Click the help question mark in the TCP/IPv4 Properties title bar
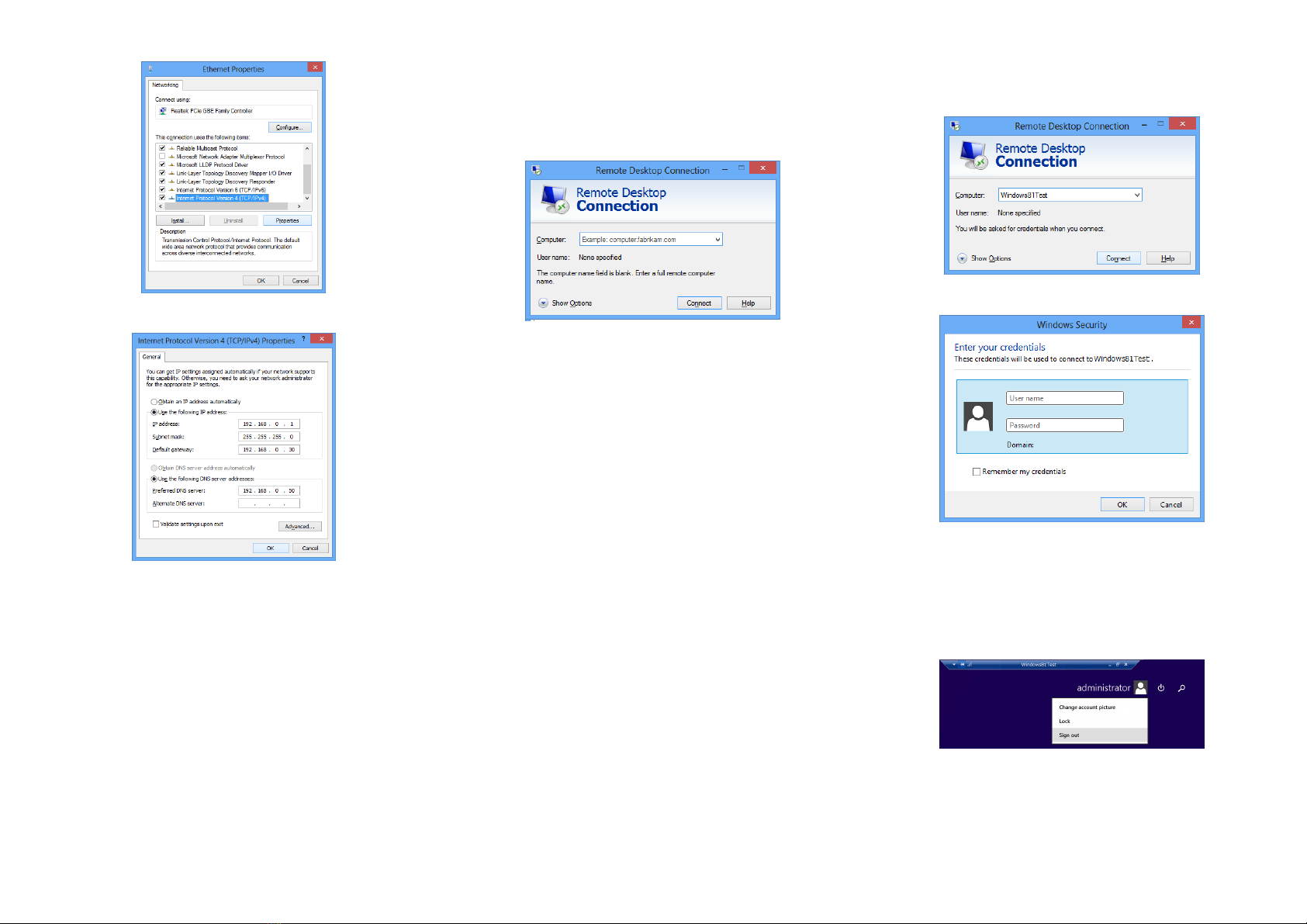 (303, 339)
